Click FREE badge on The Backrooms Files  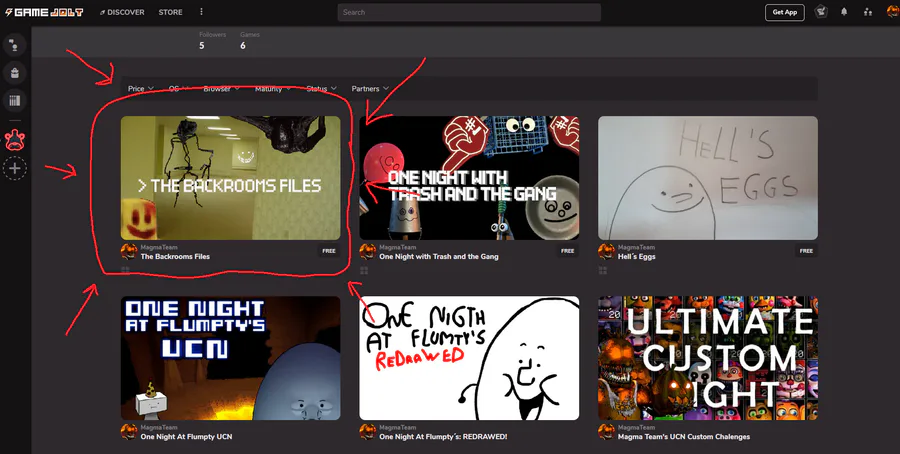329,251
